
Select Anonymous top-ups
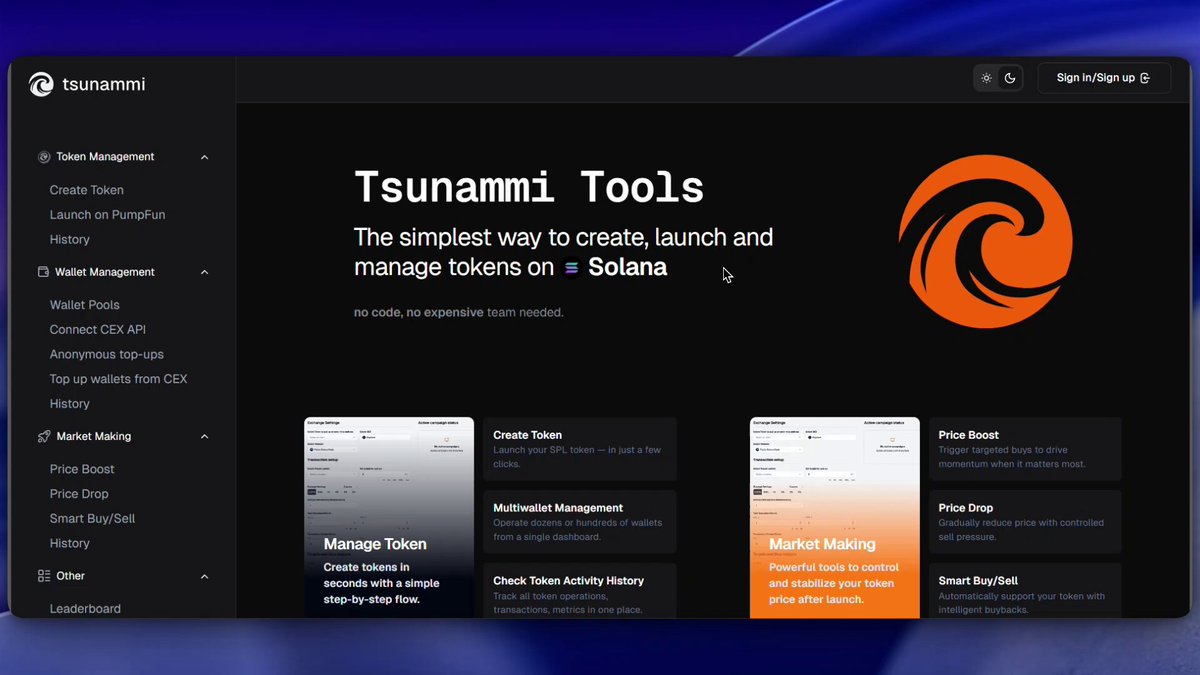pyautogui.click(x=107, y=355)
